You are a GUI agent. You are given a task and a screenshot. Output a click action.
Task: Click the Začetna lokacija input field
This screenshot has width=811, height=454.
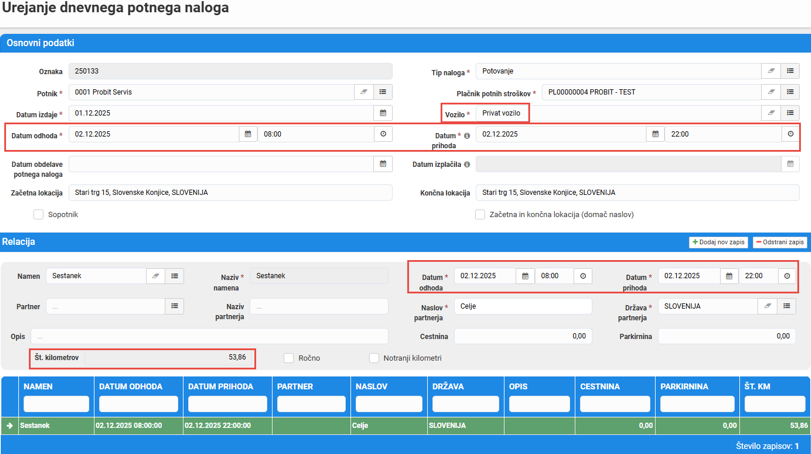[x=230, y=192]
